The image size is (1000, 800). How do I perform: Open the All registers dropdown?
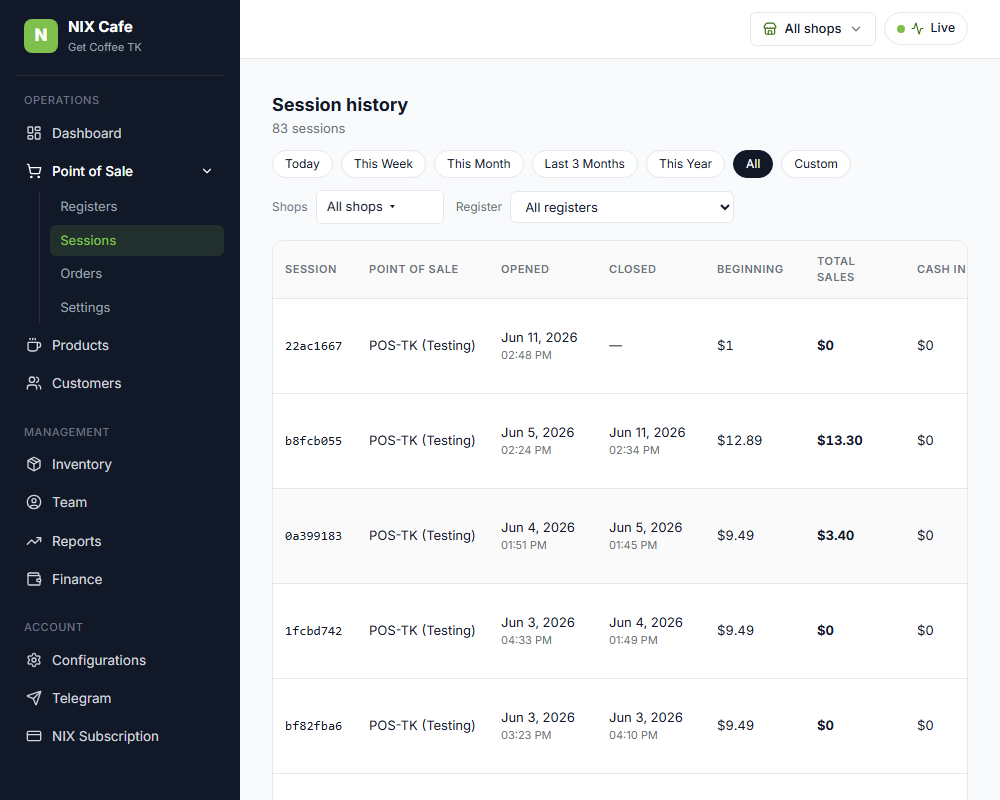pos(622,207)
